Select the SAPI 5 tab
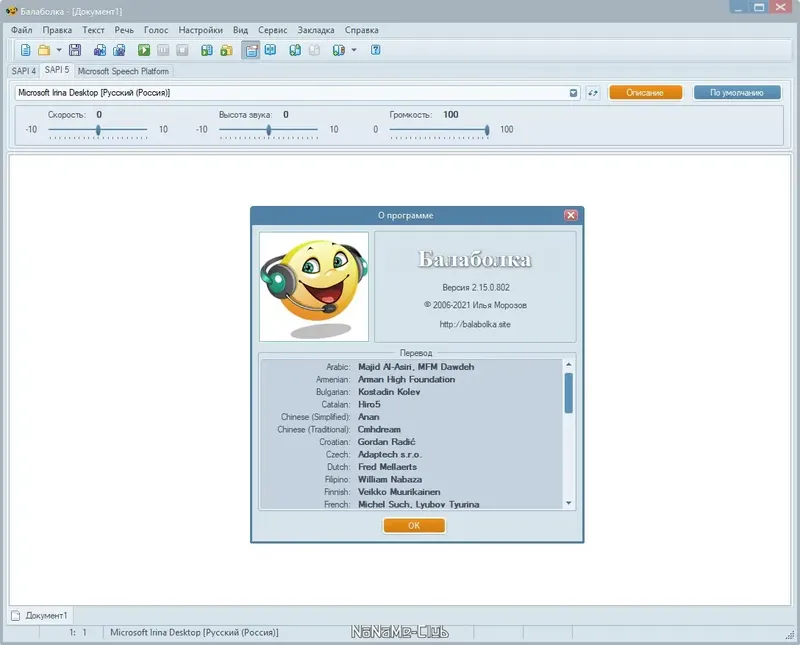 (57, 70)
